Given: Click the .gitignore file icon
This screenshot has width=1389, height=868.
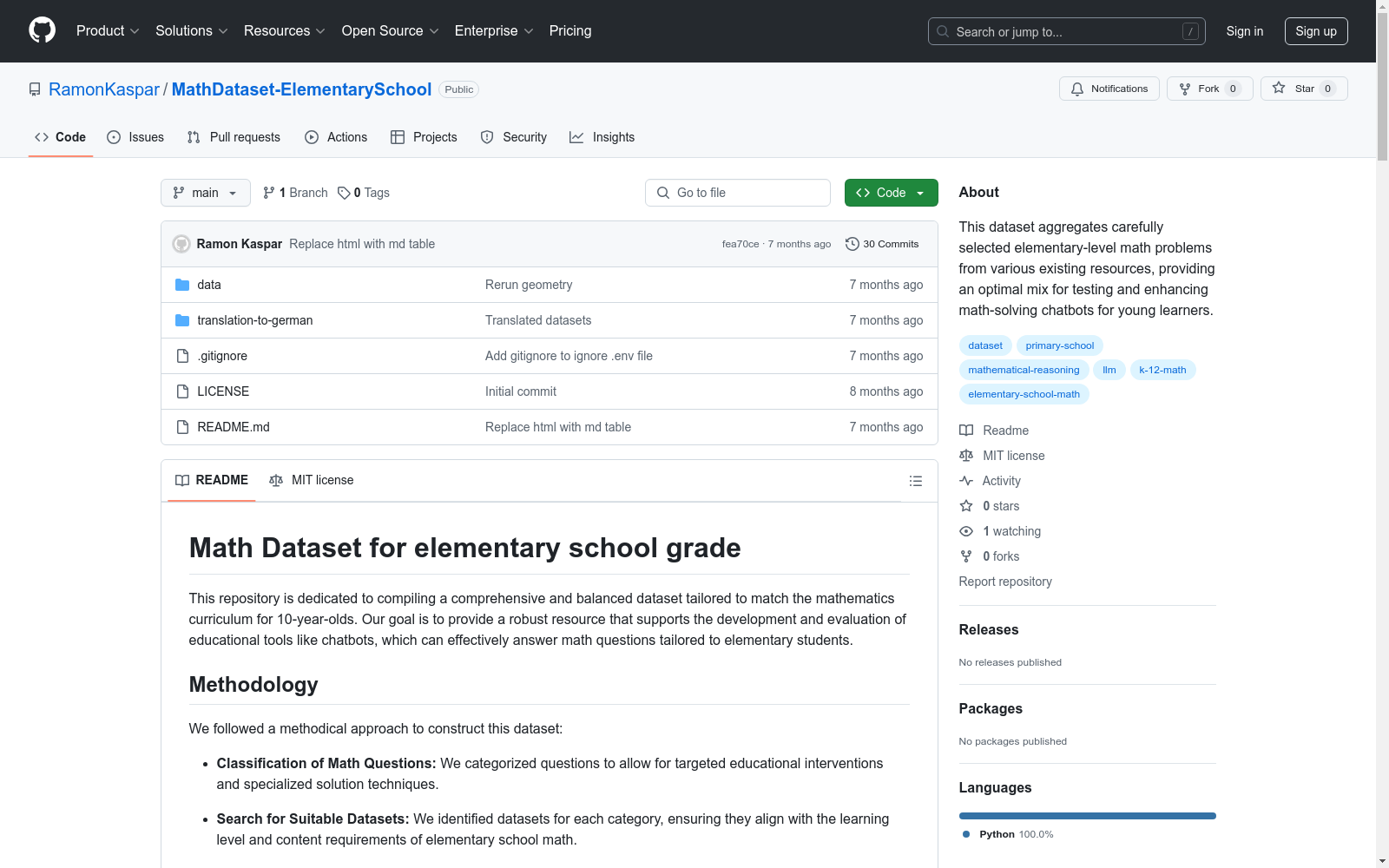Looking at the screenshot, I should click(182, 356).
